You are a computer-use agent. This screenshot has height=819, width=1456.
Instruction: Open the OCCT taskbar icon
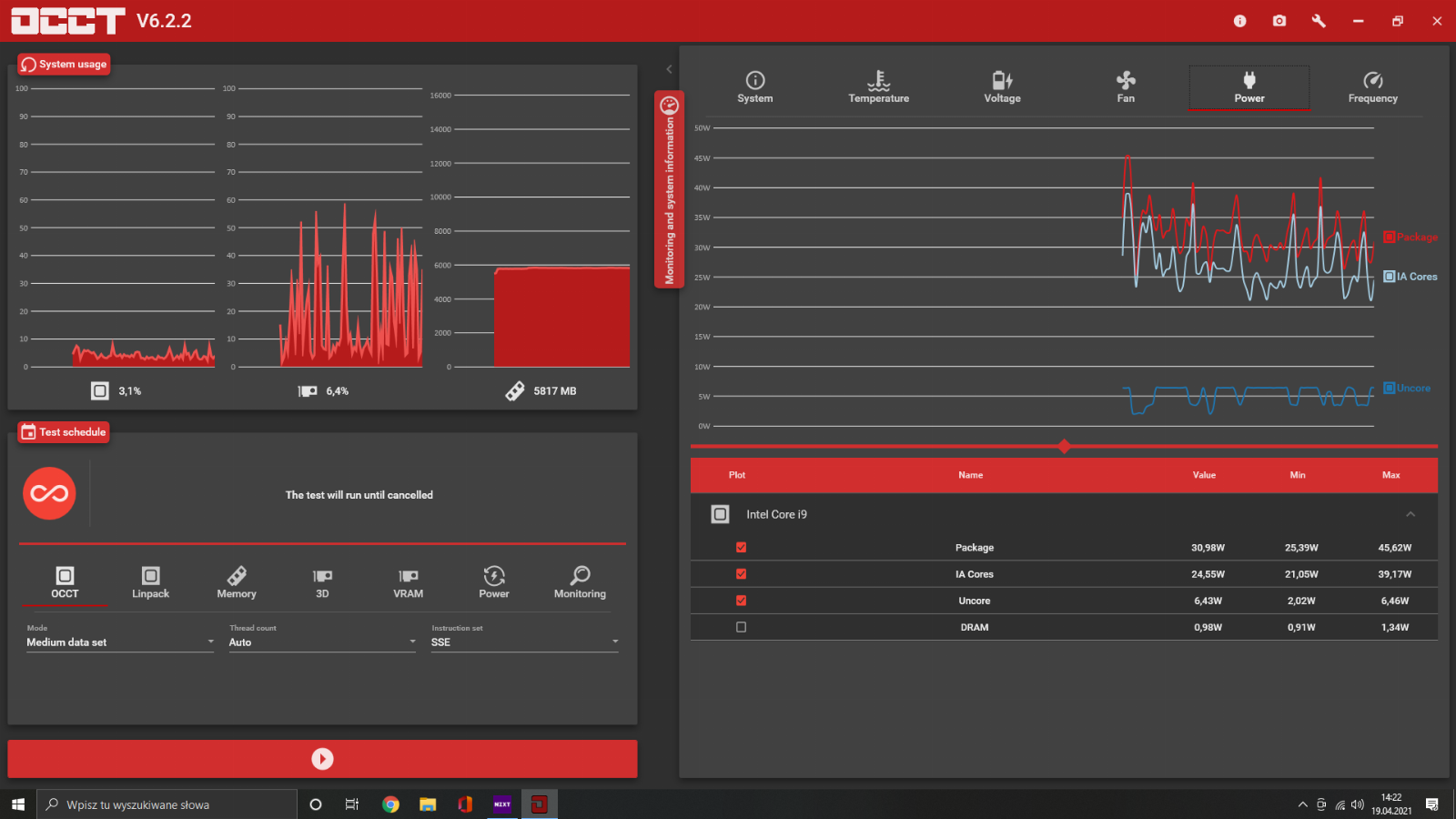click(x=540, y=804)
